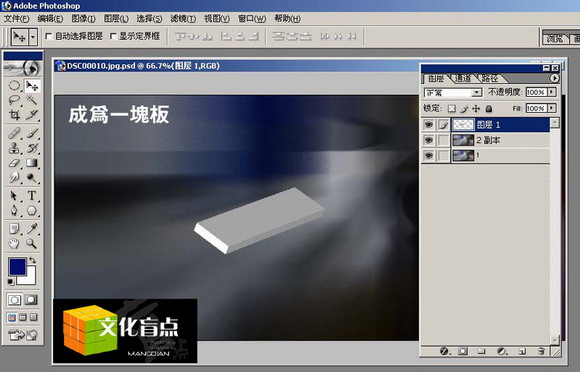Delete layer with trash icon
This screenshot has width=580, height=372.
541,351
